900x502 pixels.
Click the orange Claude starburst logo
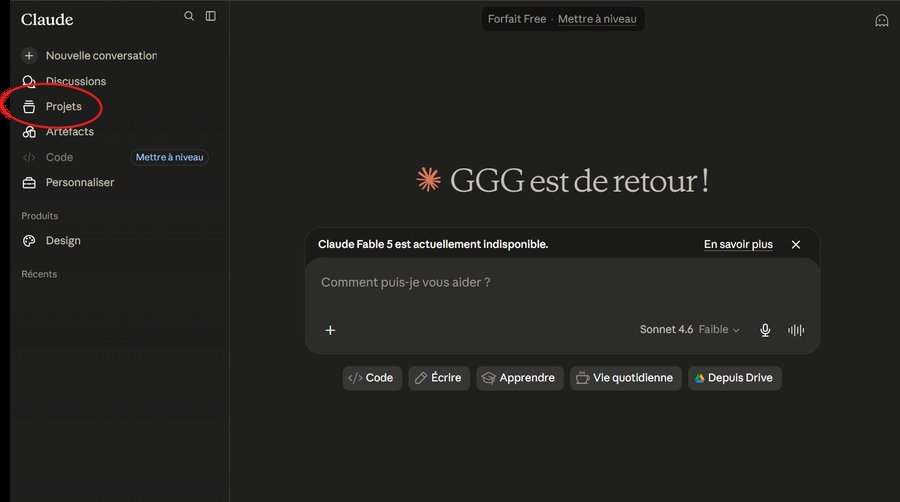428,180
